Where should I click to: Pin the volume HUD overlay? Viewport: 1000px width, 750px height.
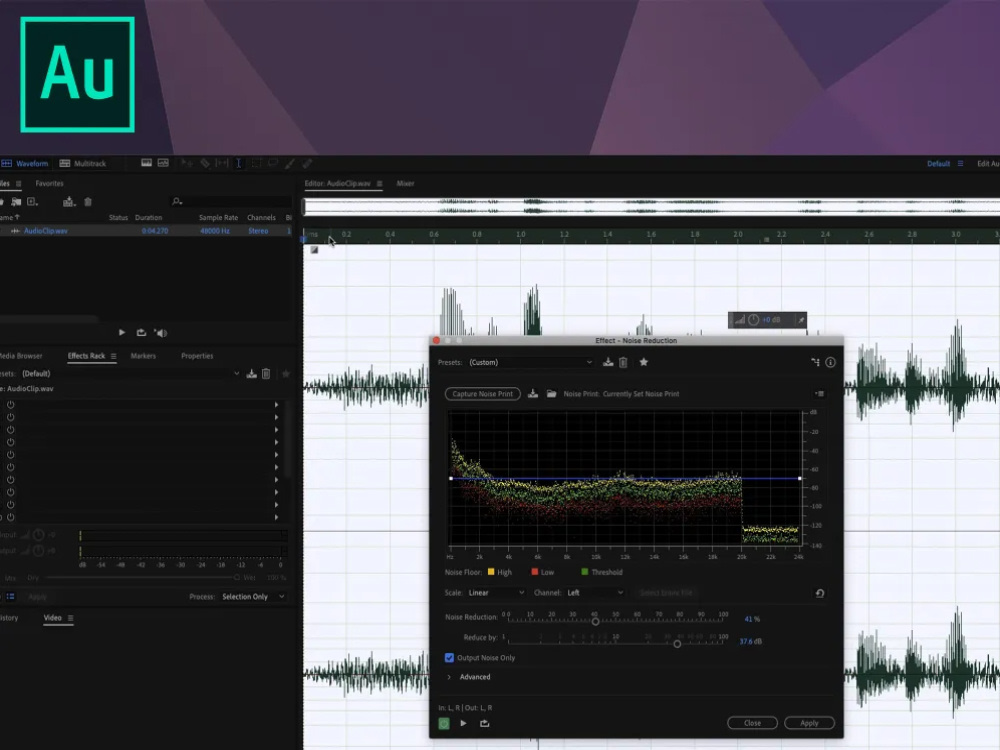pos(801,320)
